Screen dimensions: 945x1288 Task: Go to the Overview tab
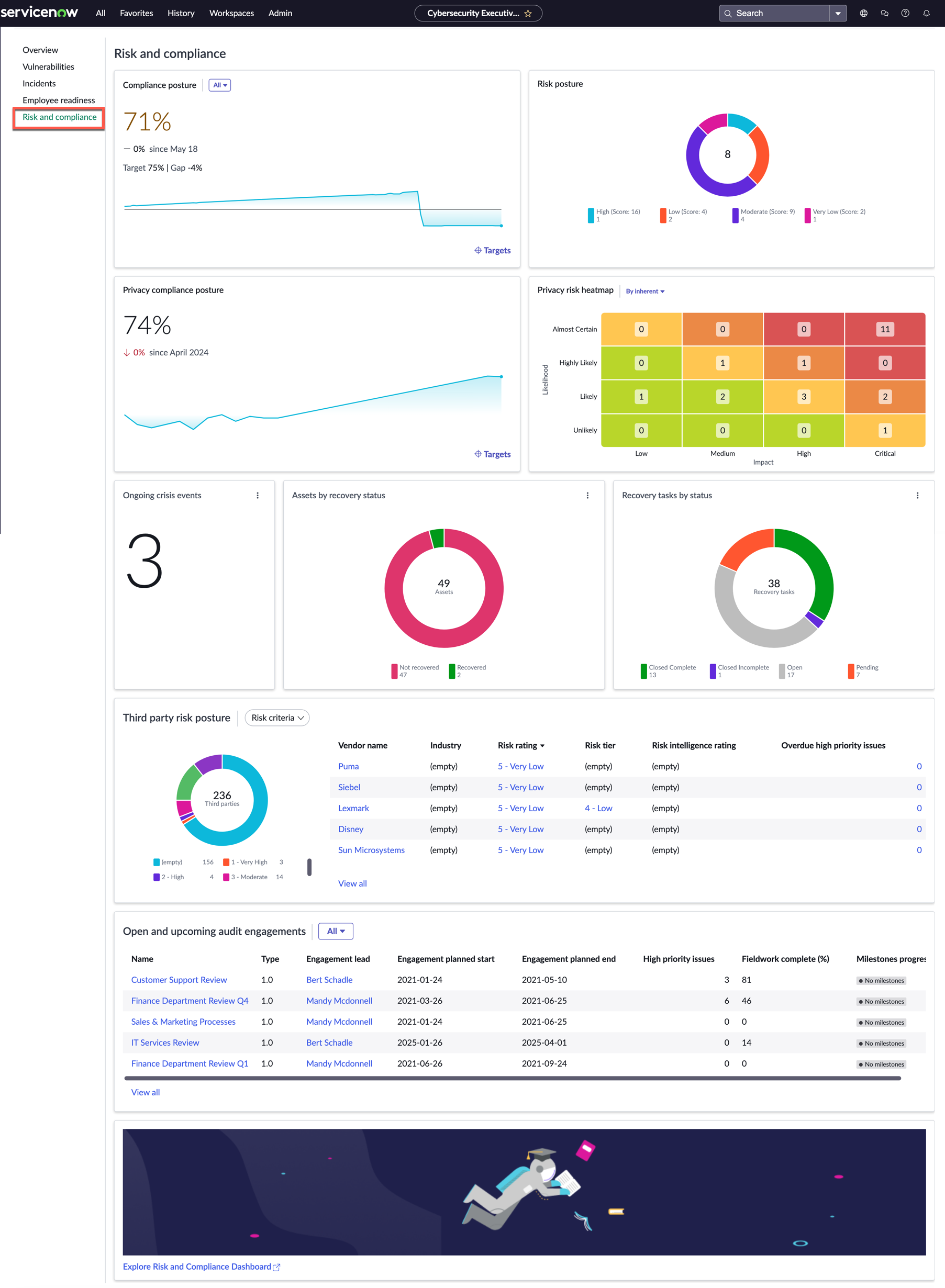[x=40, y=50]
